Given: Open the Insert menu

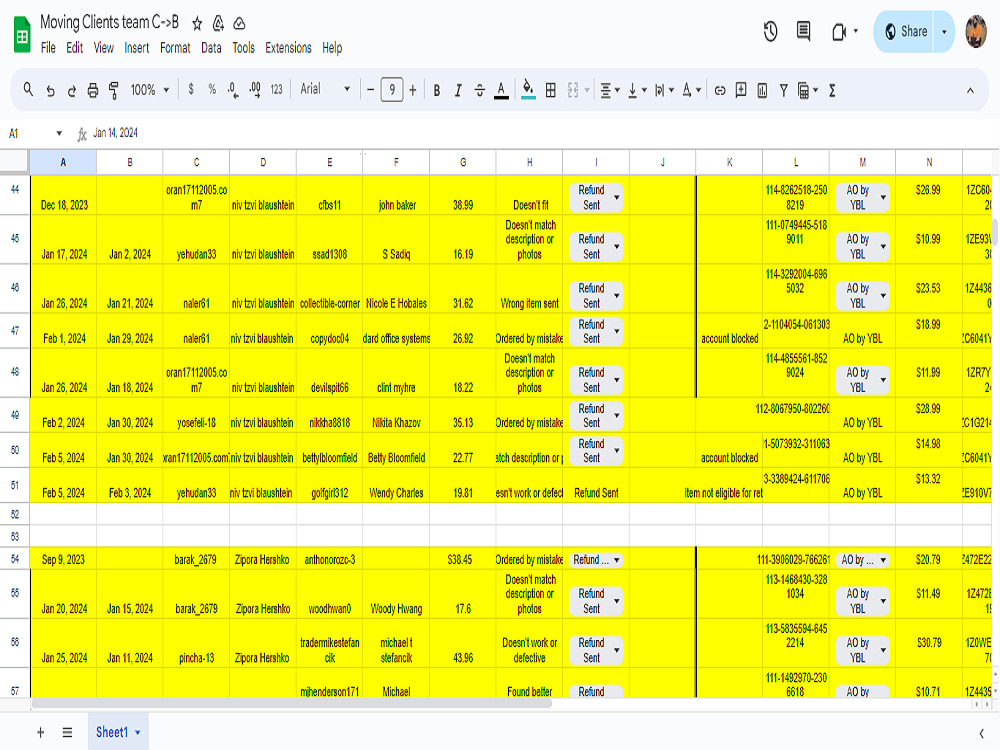Looking at the screenshot, I should 136,48.
